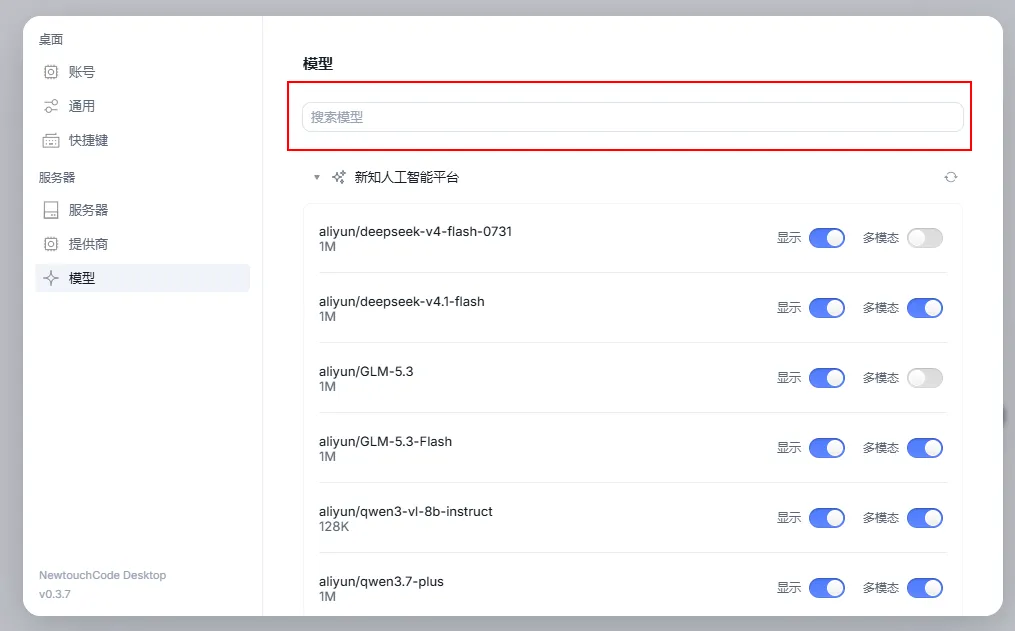
Task: Refresh the 新知人工智能平台 model list
Action: pyautogui.click(x=951, y=177)
